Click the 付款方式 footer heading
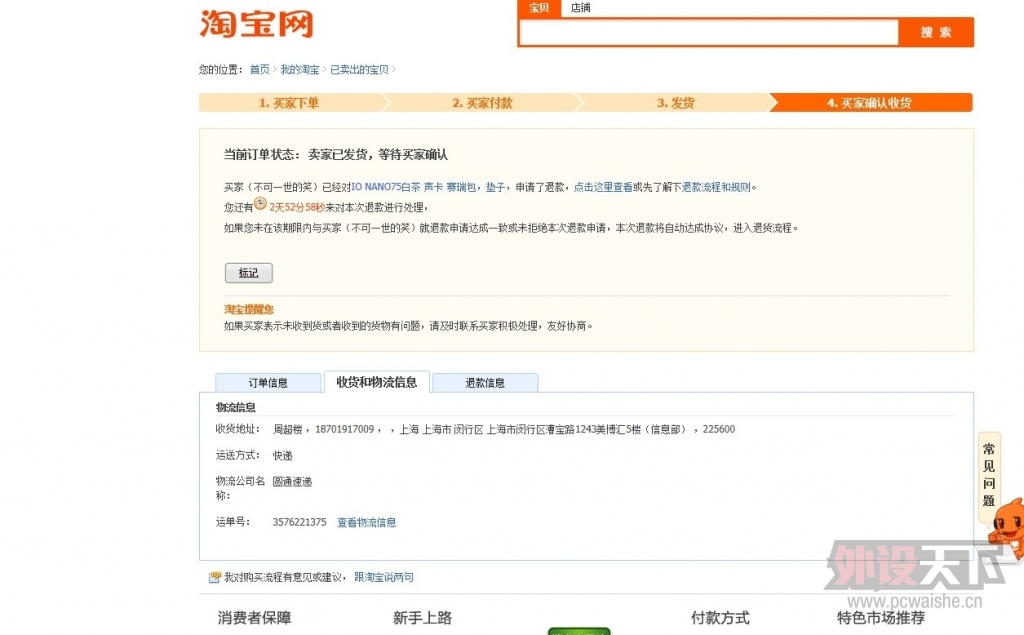The image size is (1024, 635). pyautogui.click(x=720, y=617)
